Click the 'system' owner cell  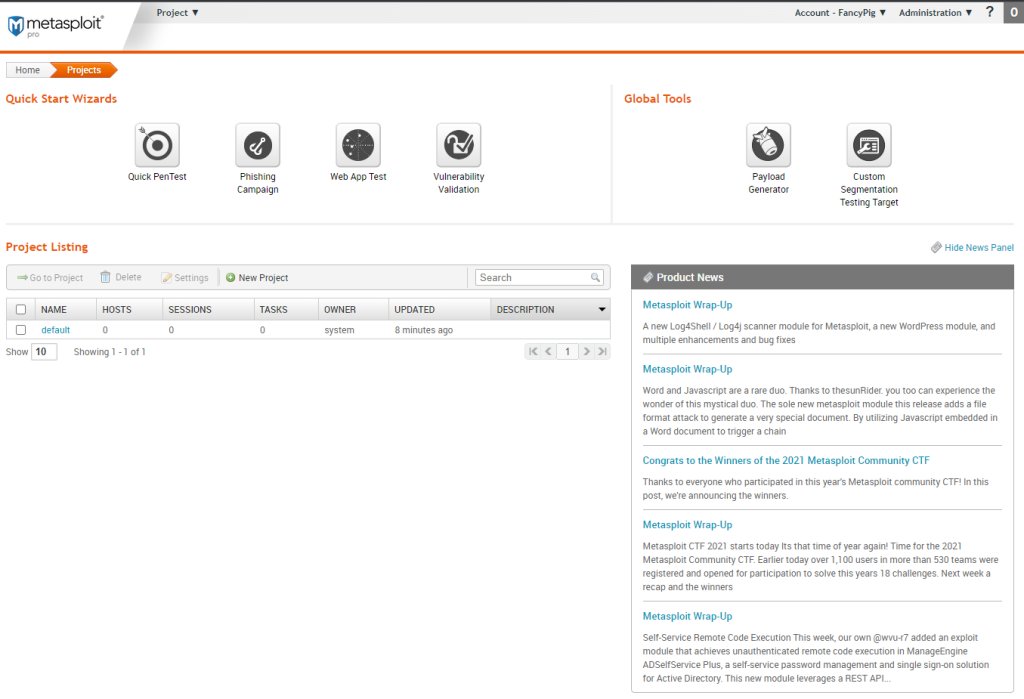point(339,330)
